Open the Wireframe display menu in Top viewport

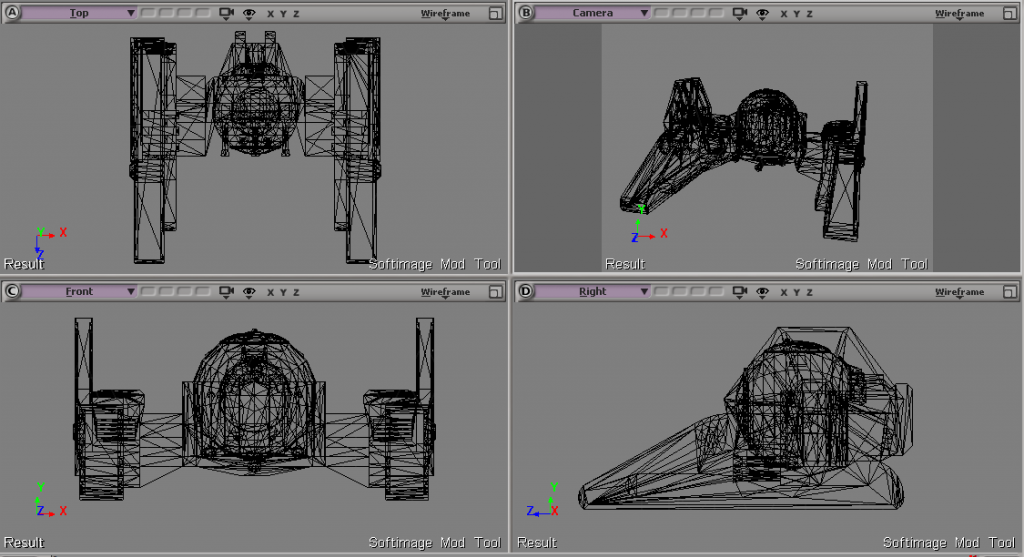[445, 14]
